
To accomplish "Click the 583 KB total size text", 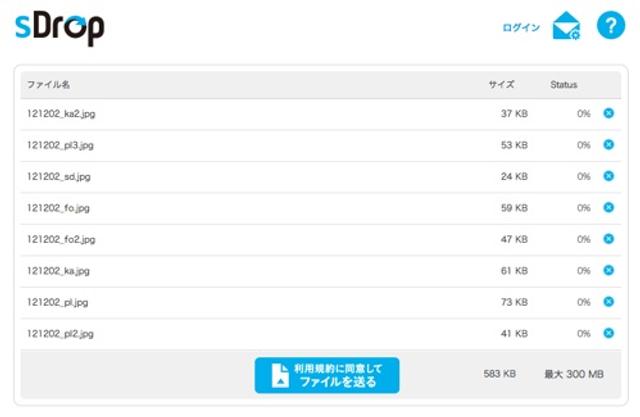I will 499,374.
